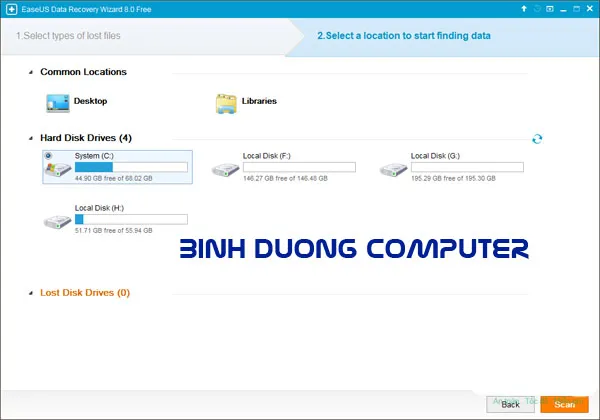
Task: Click the EaseUS app logo in title bar
Action: click(x=11, y=9)
